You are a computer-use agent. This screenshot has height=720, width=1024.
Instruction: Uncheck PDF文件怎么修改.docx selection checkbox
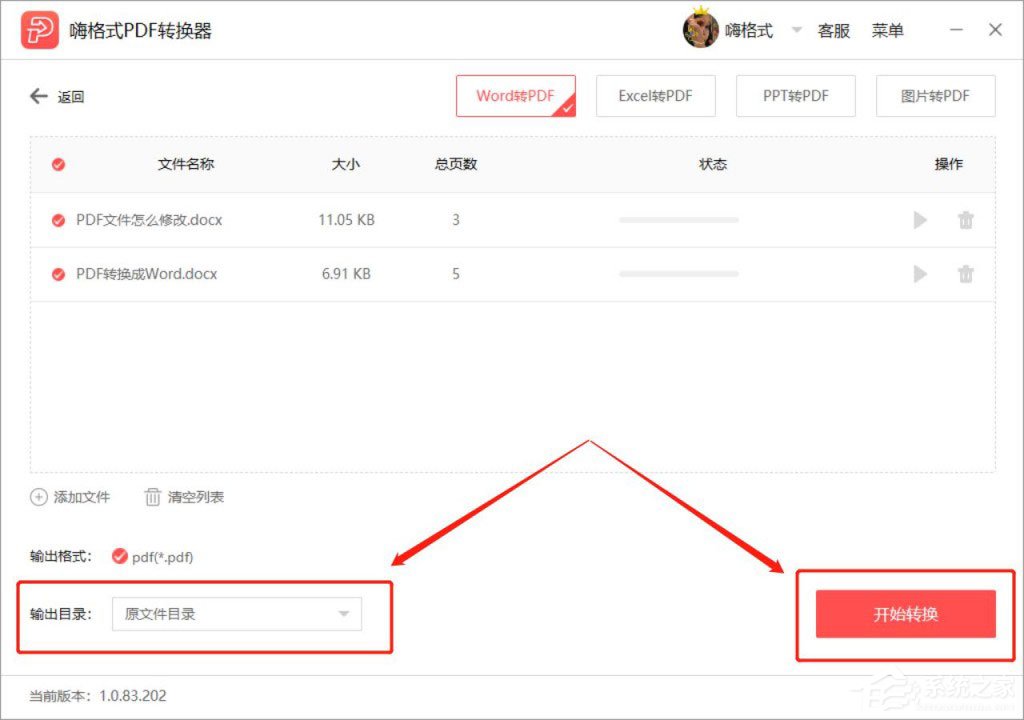tap(57, 220)
